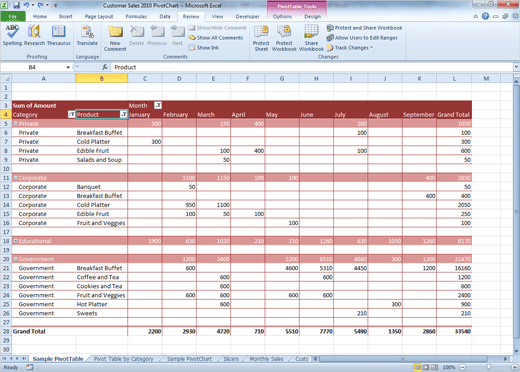The width and height of the screenshot is (520, 372).
Task: Switch to the Formulas ribbon tab
Action: [x=136, y=16]
